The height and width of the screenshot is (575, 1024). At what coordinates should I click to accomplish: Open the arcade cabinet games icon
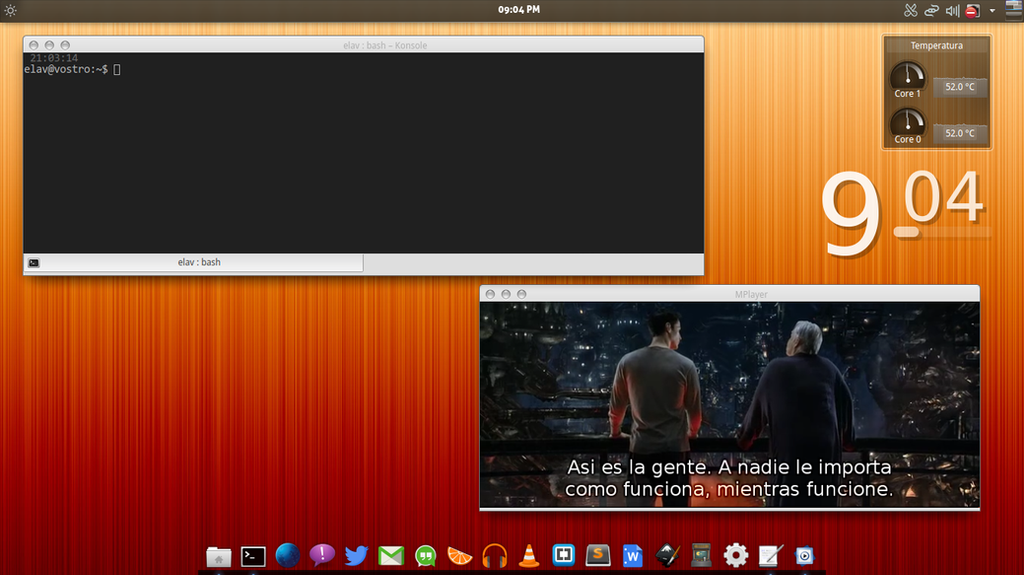(x=701, y=555)
